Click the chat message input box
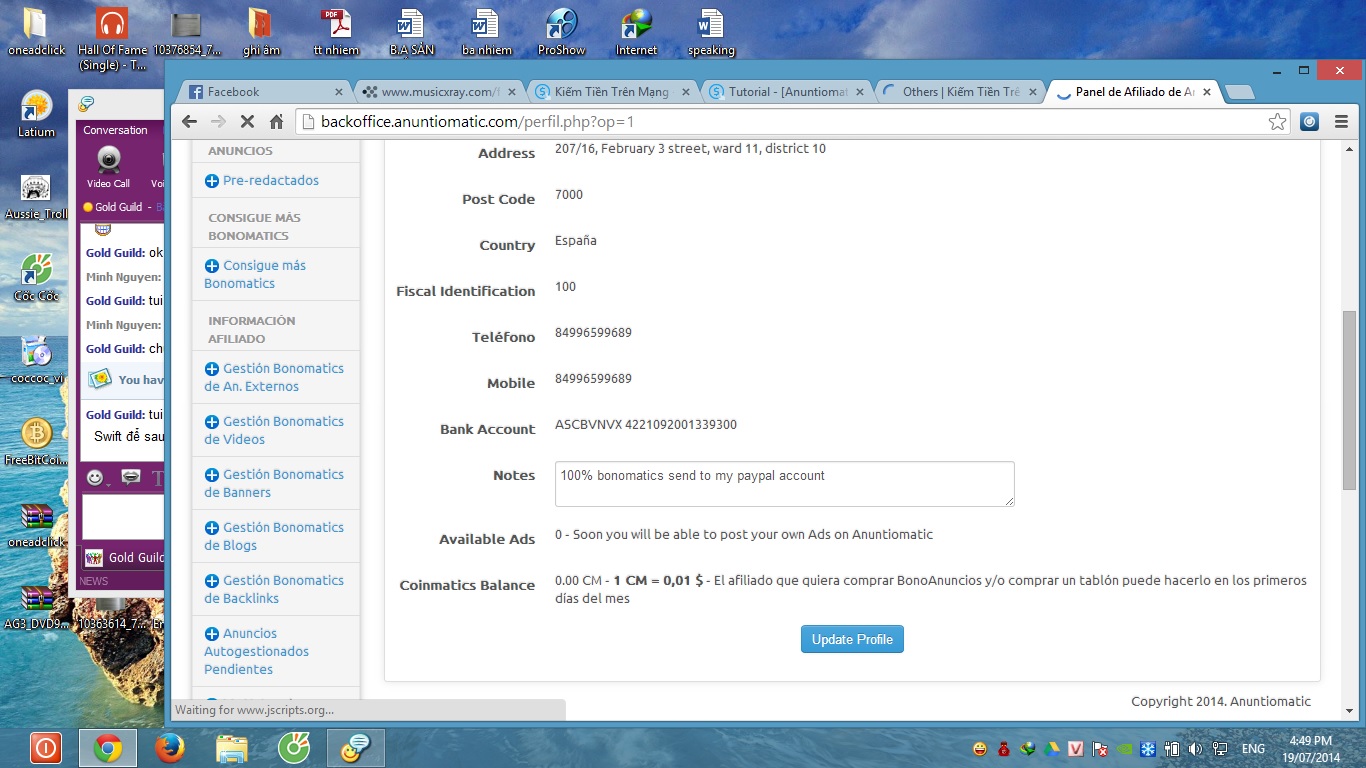The image size is (1366, 768). coord(123,517)
